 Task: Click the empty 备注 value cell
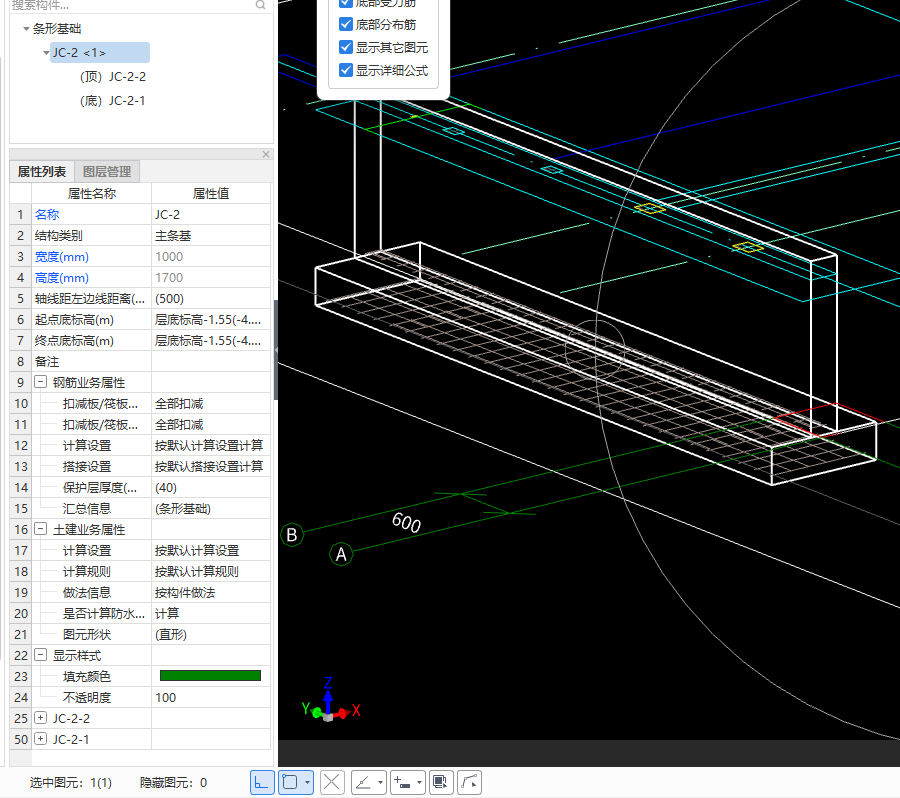[x=211, y=362]
